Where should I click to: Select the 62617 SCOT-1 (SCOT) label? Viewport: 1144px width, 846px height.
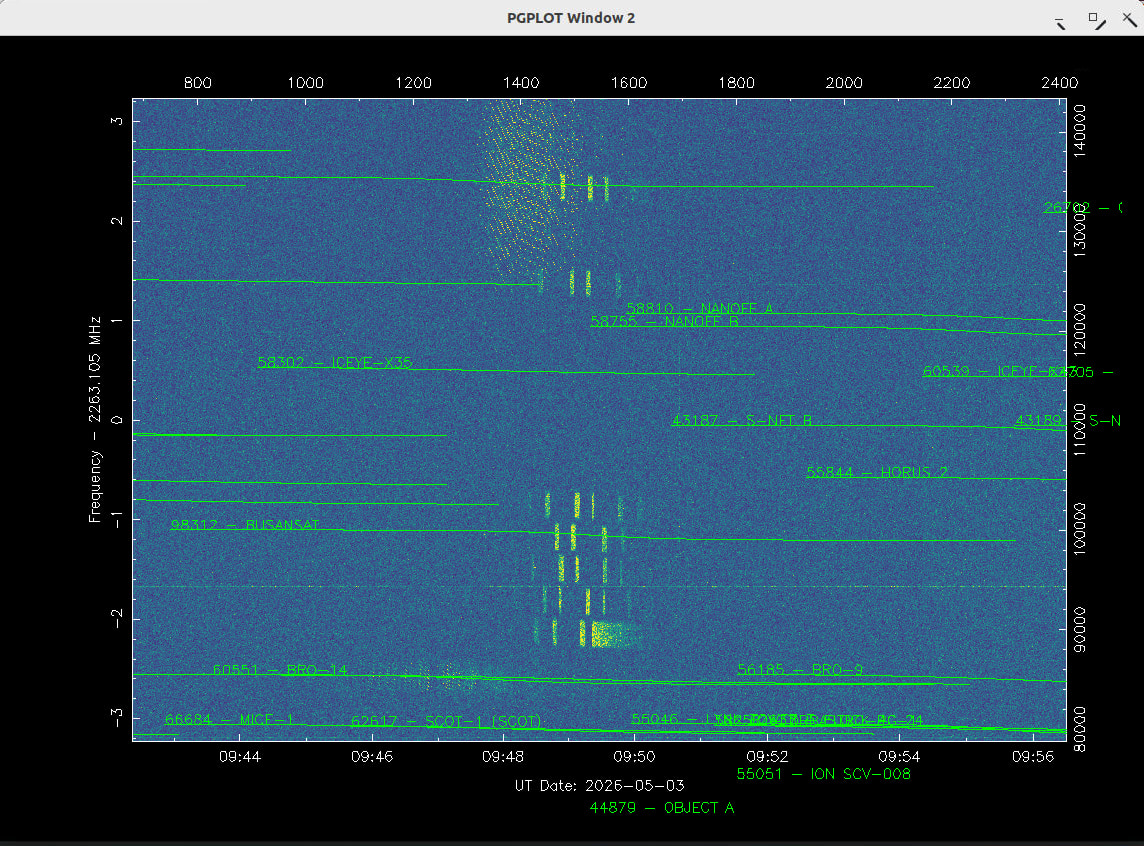[447, 721]
